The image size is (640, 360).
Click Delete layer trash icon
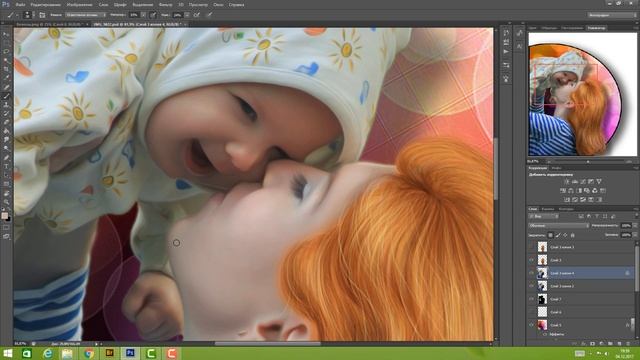tap(629, 344)
